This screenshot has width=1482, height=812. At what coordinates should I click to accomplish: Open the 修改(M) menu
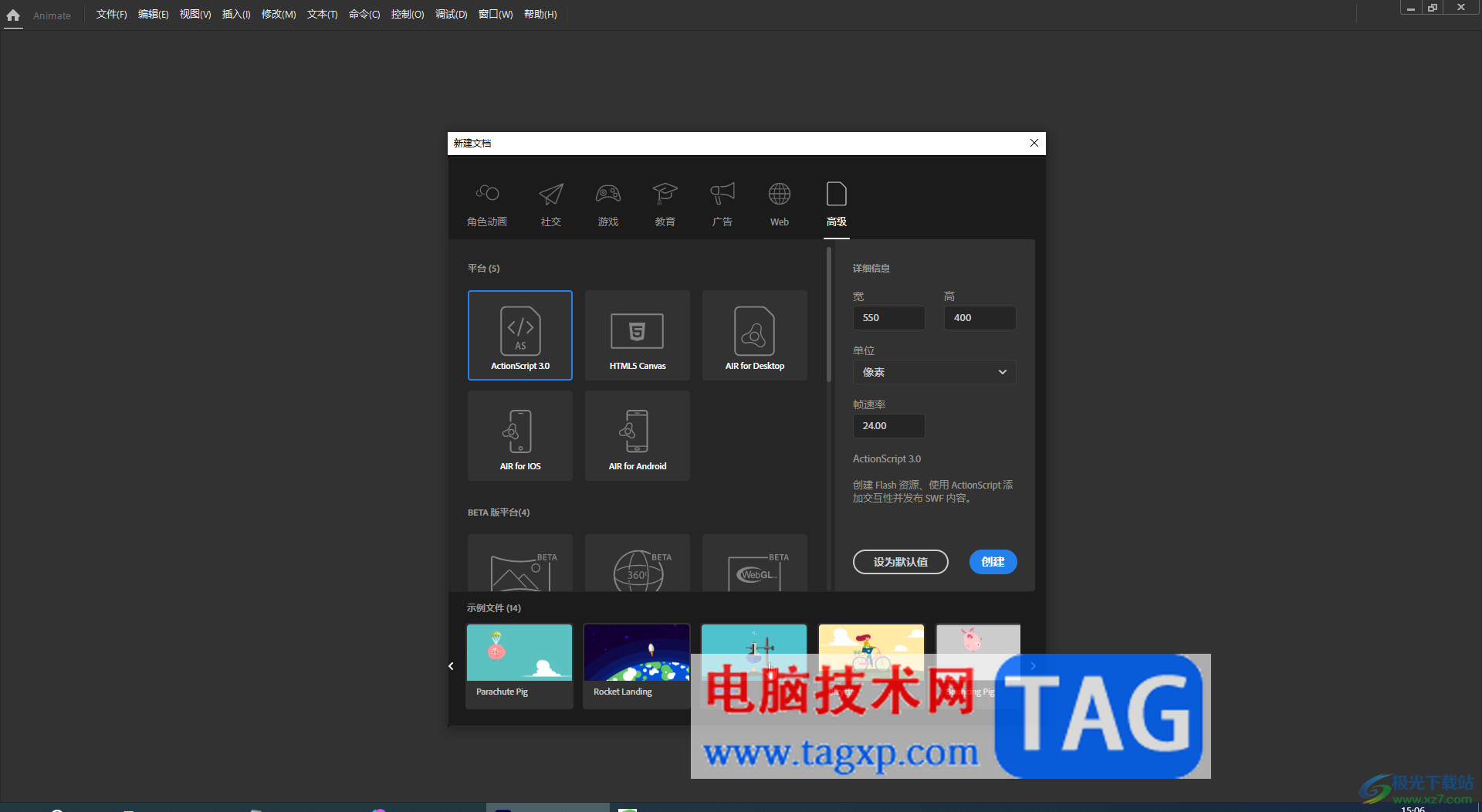click(x=279, y=15)
